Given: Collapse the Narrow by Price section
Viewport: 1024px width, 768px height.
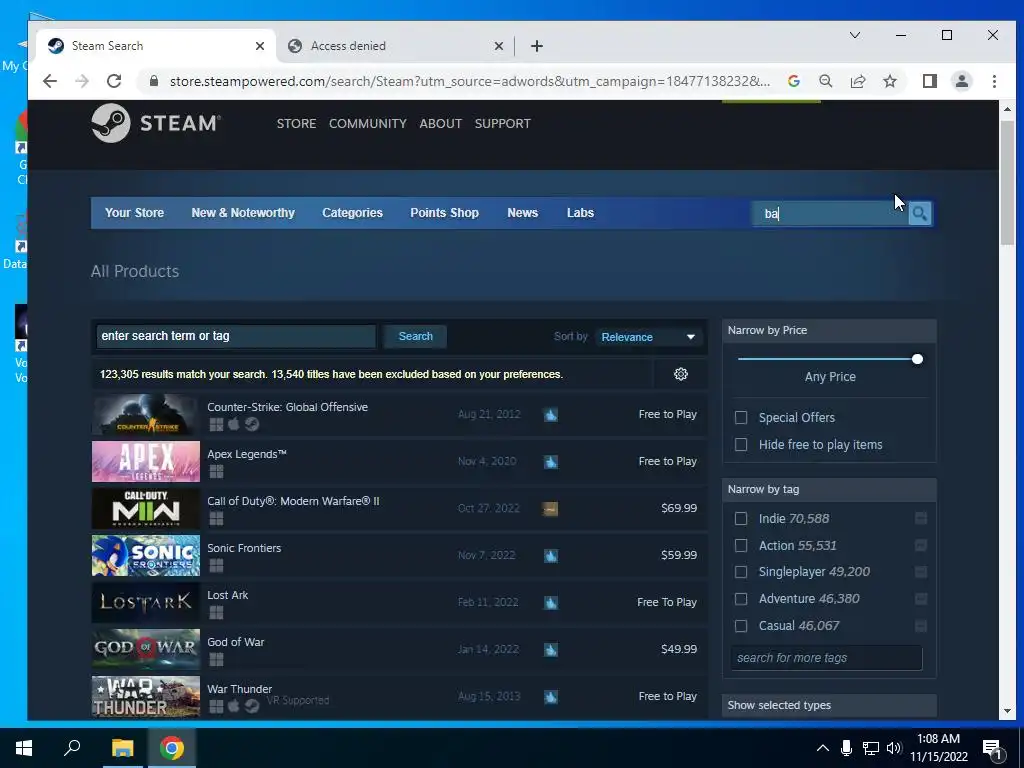Looking at the screenshot, I should (829, 330).
